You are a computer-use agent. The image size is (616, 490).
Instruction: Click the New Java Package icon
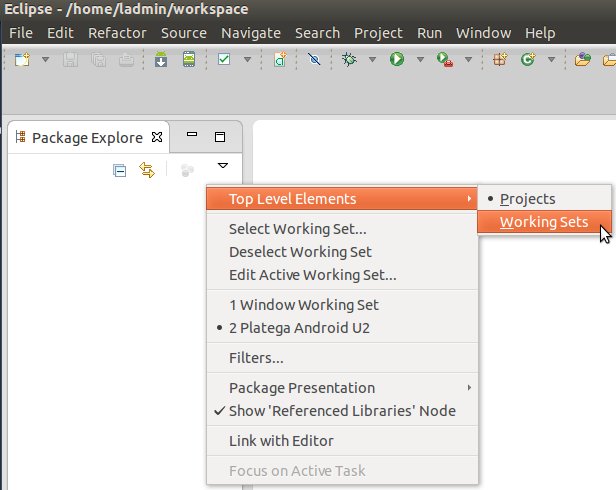coord(500,60)
